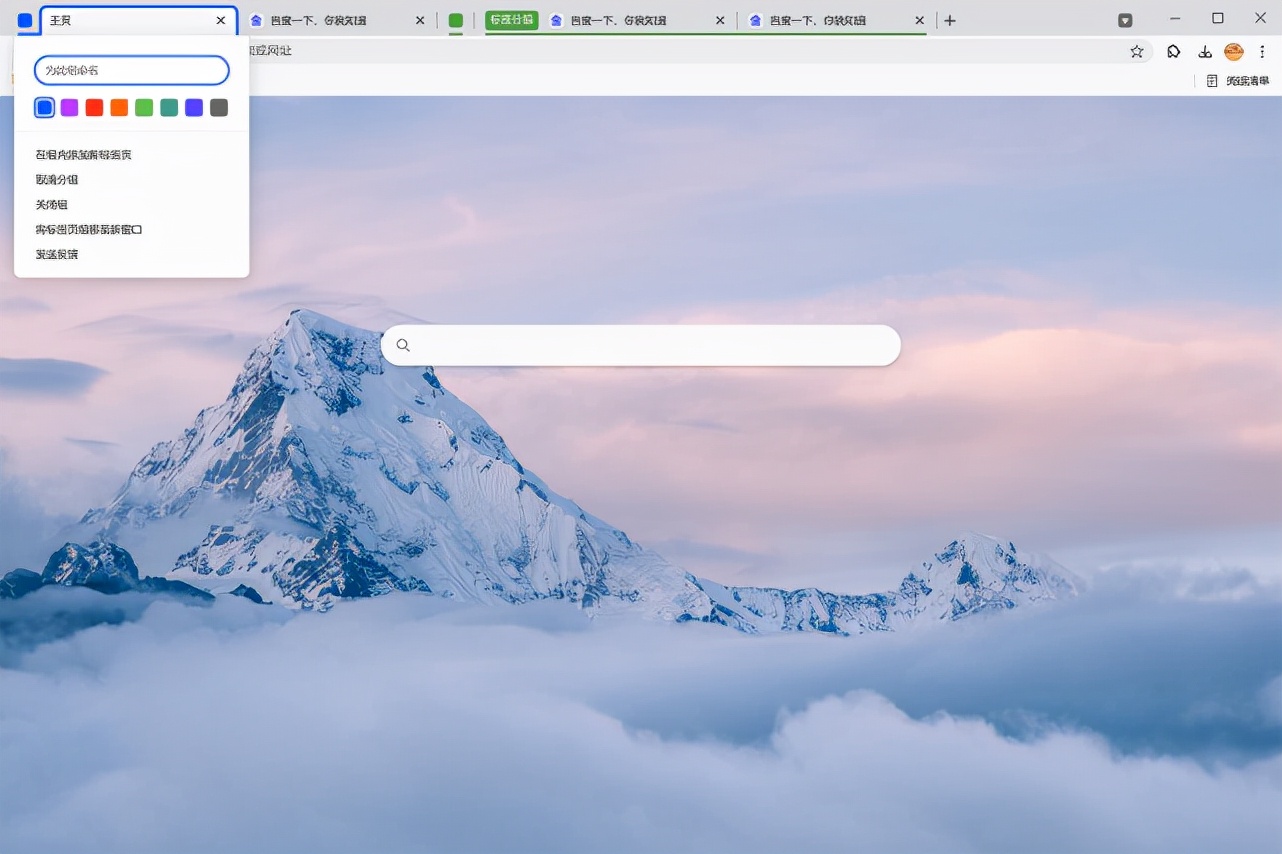This screenshot has height=854, width=1282.
Task: Click the magnifier icon in the search box
Action: point(403,345)
